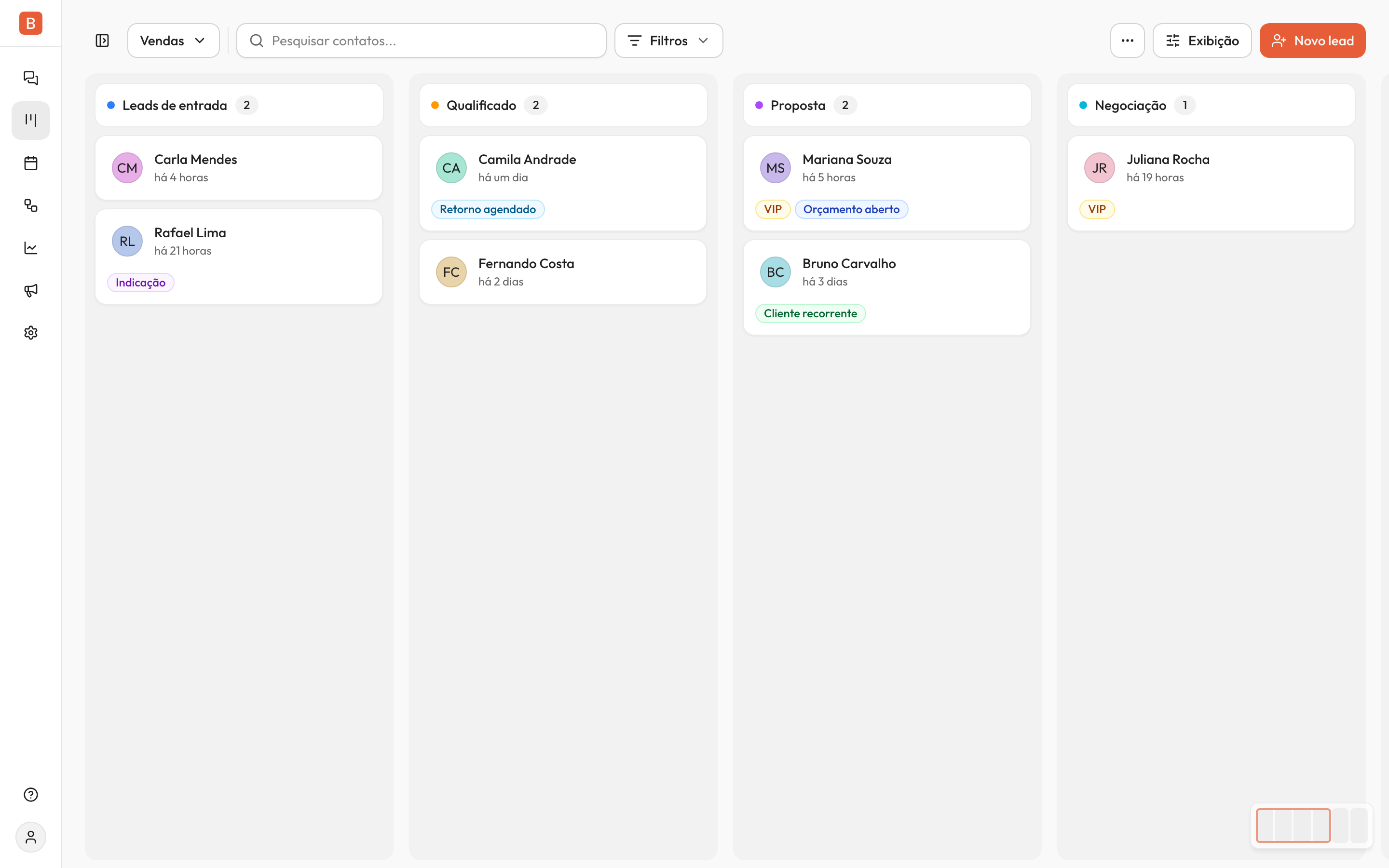Click the BC avatar of Bruno Carvalho
The image size is (1389, 868).
coord(776,272)
